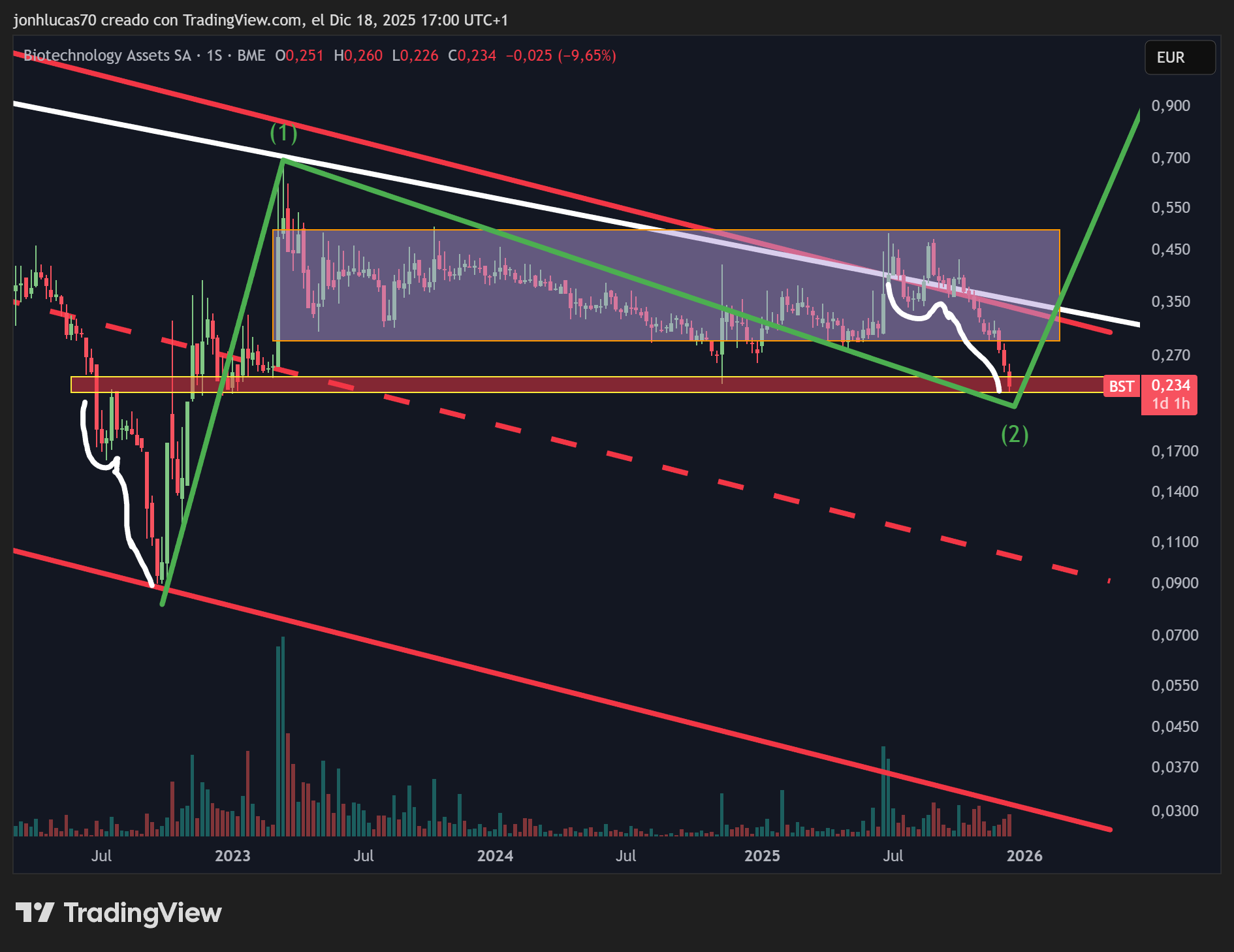Click the Biotechnology Assets SA symbol title

pos(107,56)
